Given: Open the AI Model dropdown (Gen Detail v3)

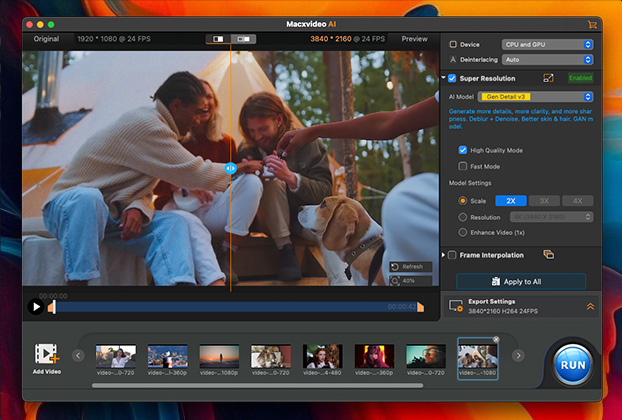Looking at the screenshot, I should (x=536, y=97).
